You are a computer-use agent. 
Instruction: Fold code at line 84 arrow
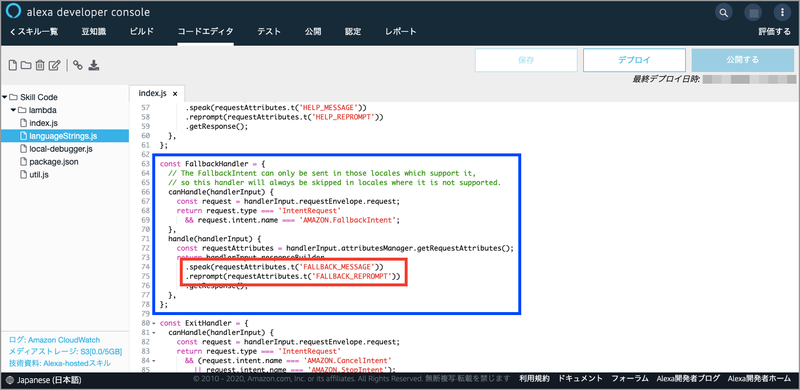tap(154, 361)
